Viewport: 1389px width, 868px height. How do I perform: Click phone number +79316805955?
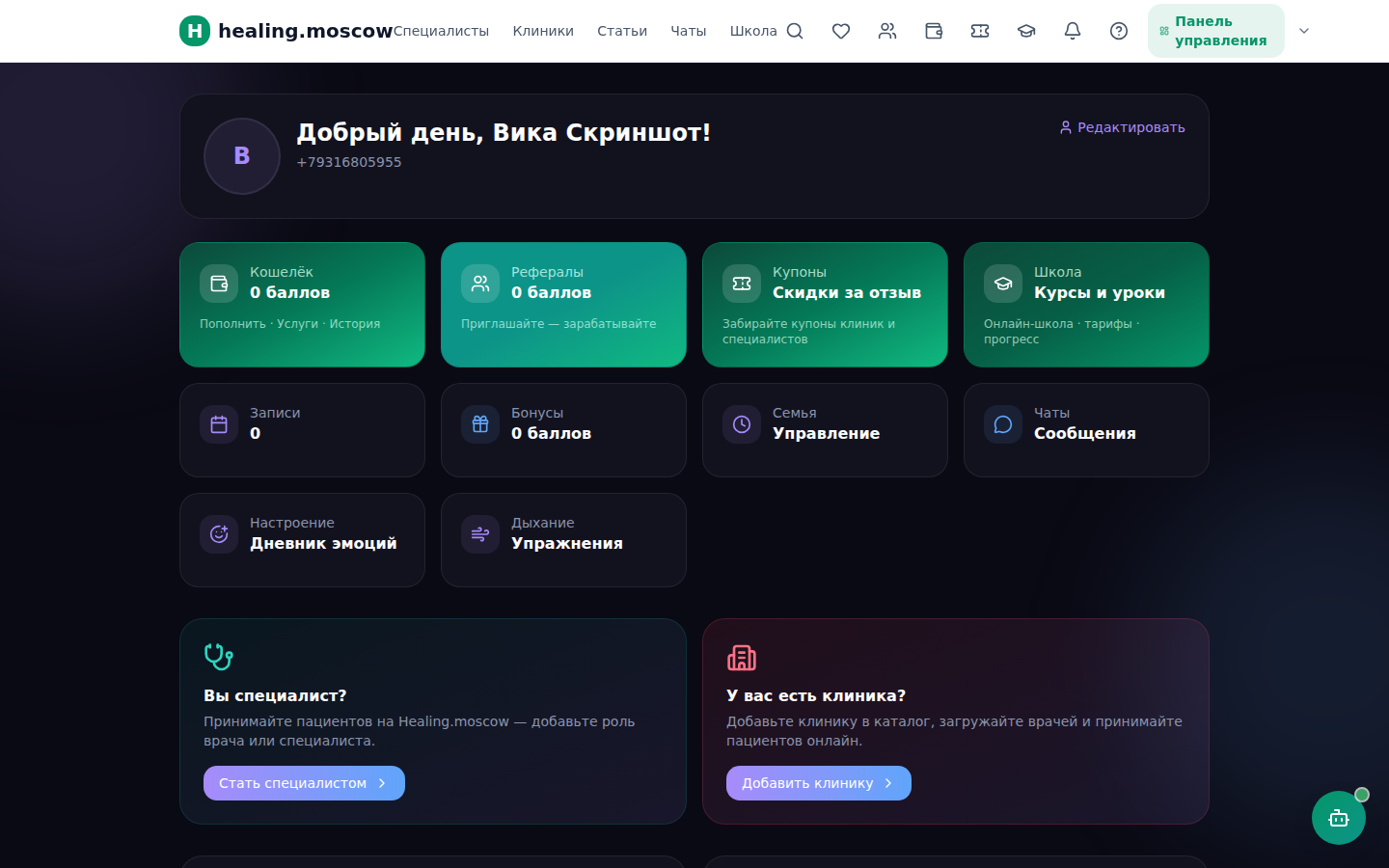click(349, 162)
